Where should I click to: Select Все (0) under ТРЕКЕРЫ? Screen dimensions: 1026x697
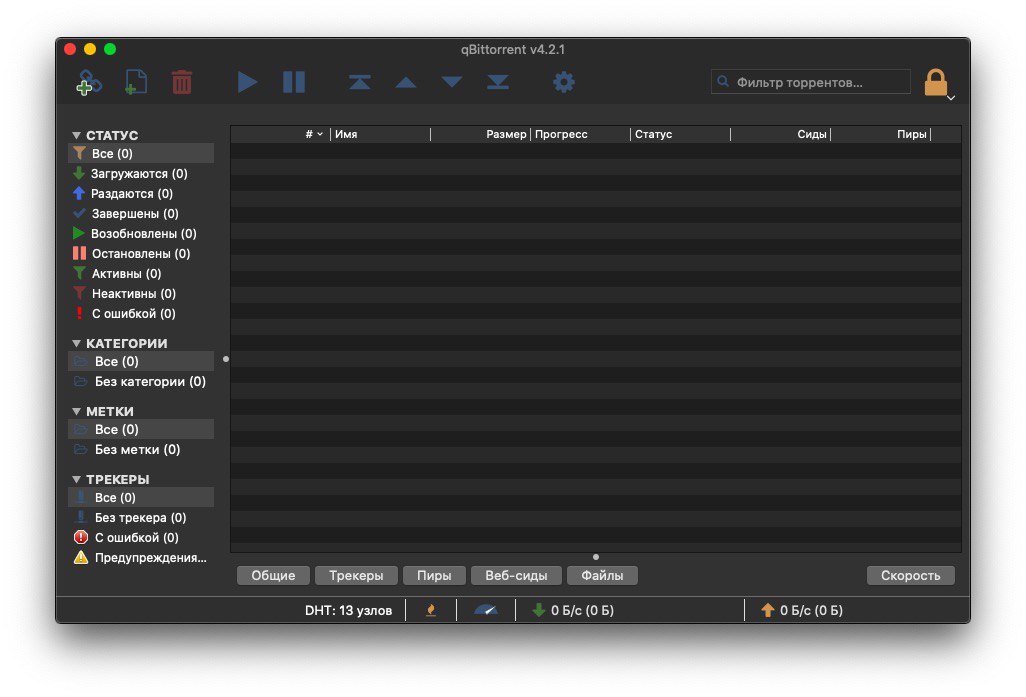pyautogui.click(x=141, y=497)
